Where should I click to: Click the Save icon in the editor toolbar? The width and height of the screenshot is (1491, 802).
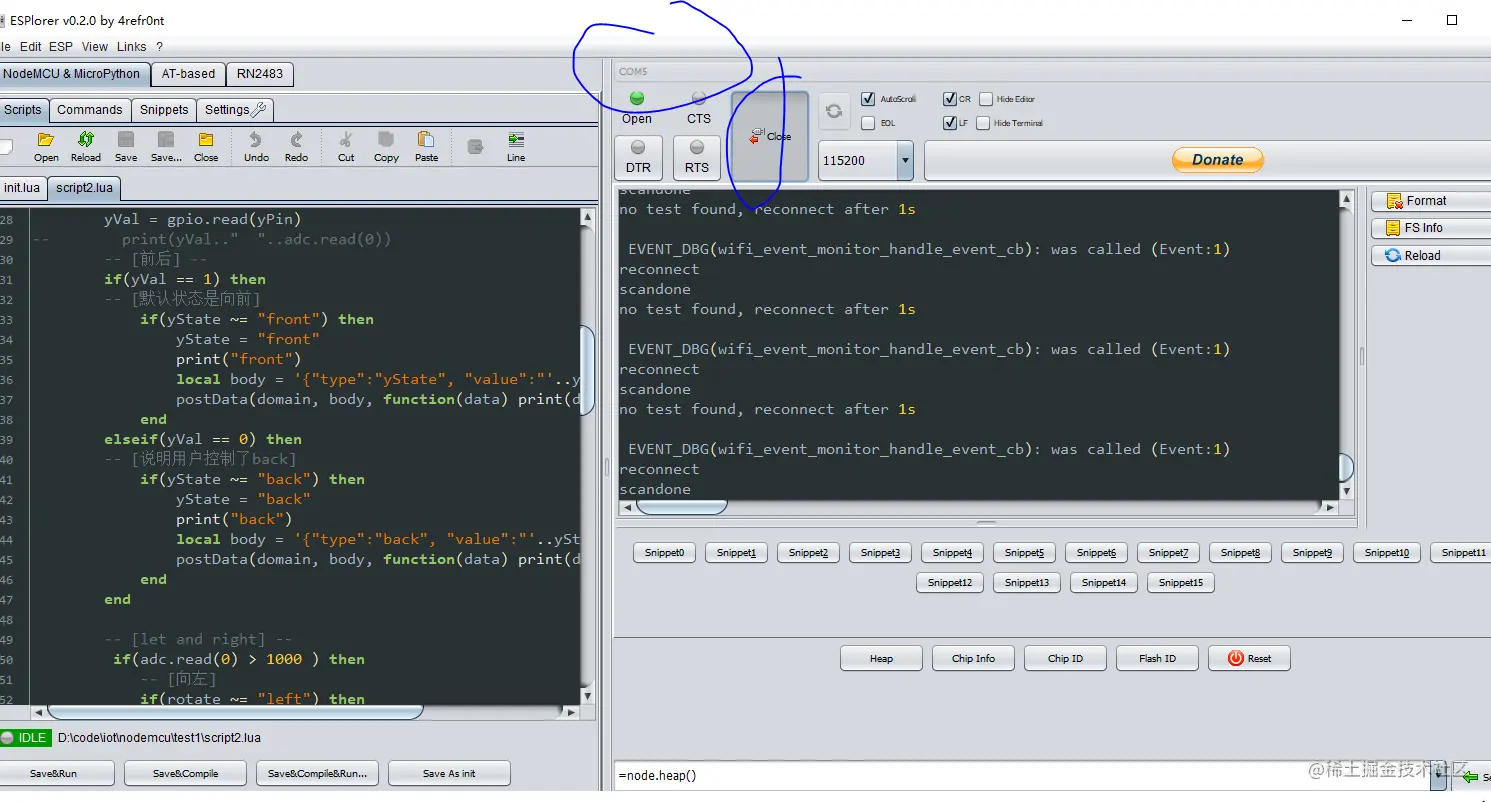pyautogui.click(x=126, y=146)
